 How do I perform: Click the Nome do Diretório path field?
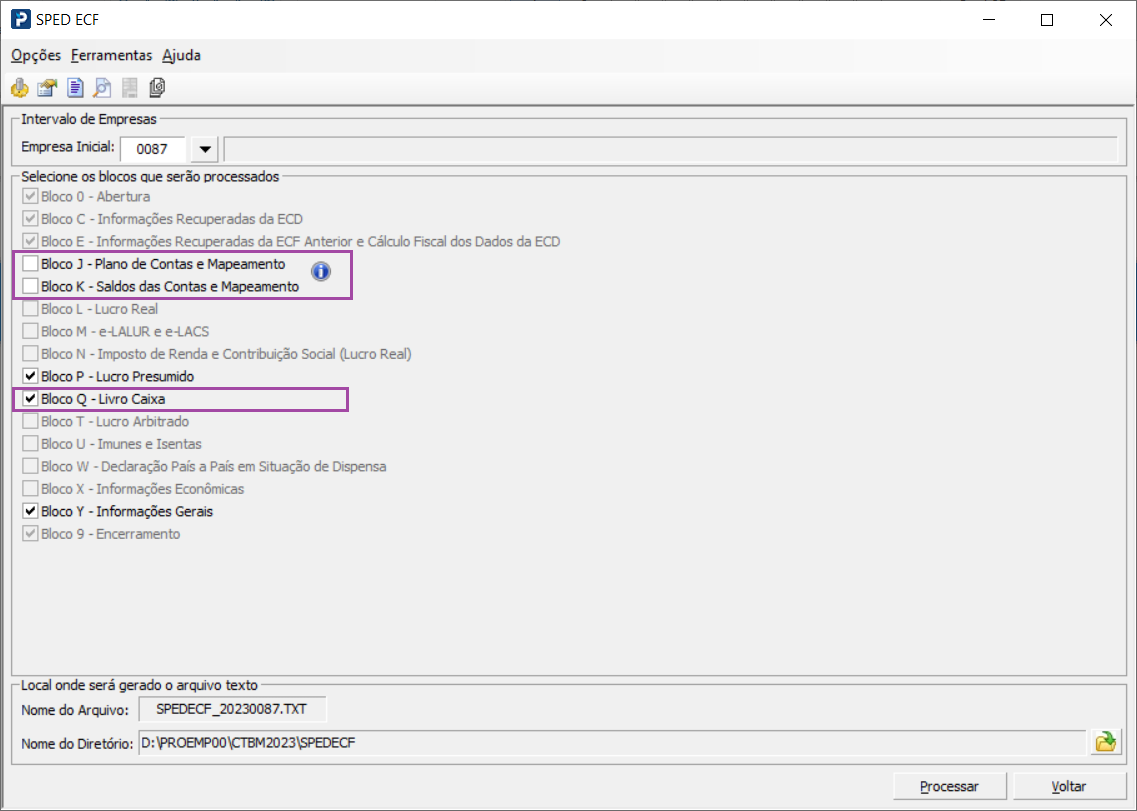(x=612, y=743)
